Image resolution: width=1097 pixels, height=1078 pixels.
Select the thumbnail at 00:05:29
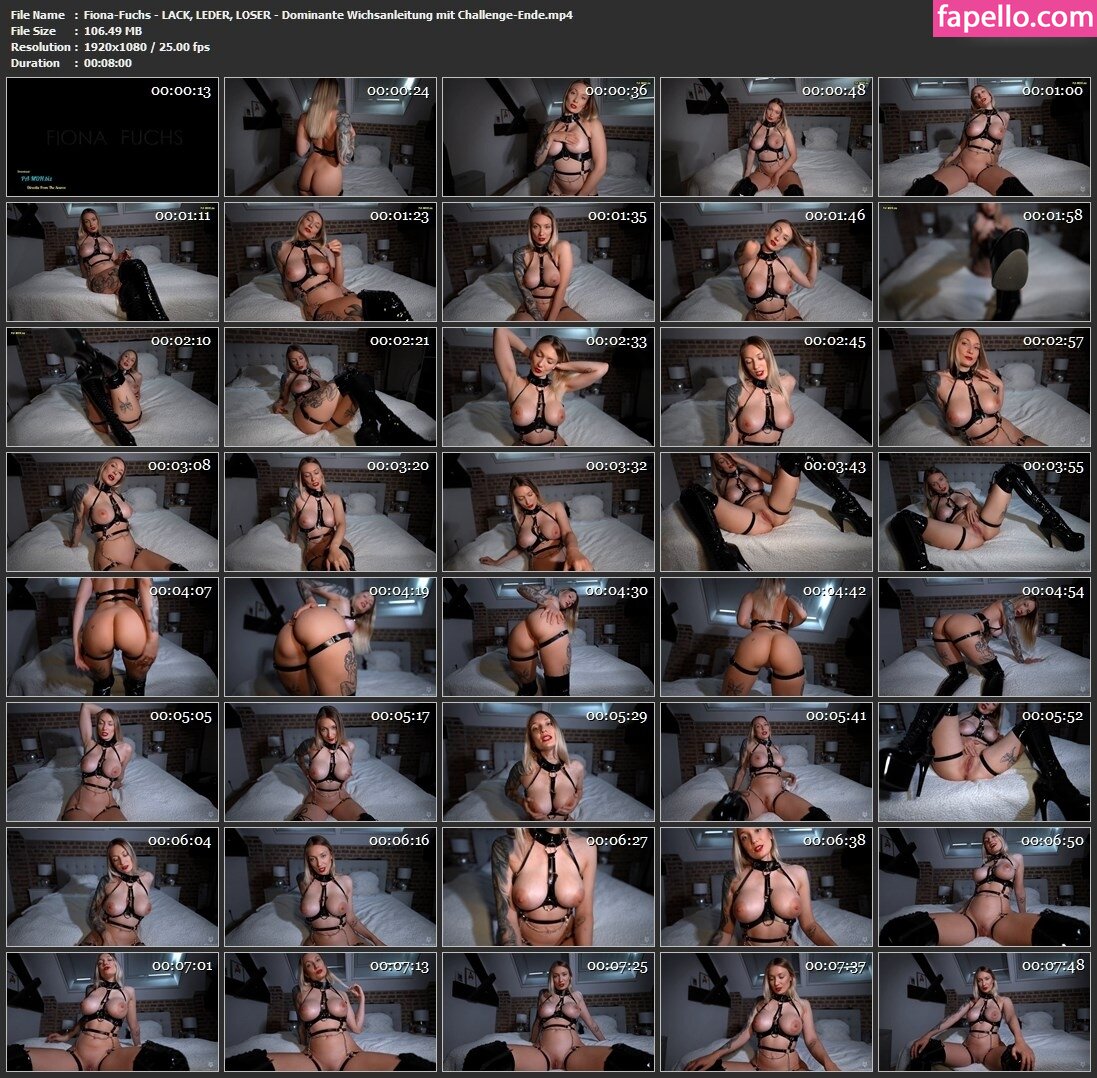[x=548, y=761]
